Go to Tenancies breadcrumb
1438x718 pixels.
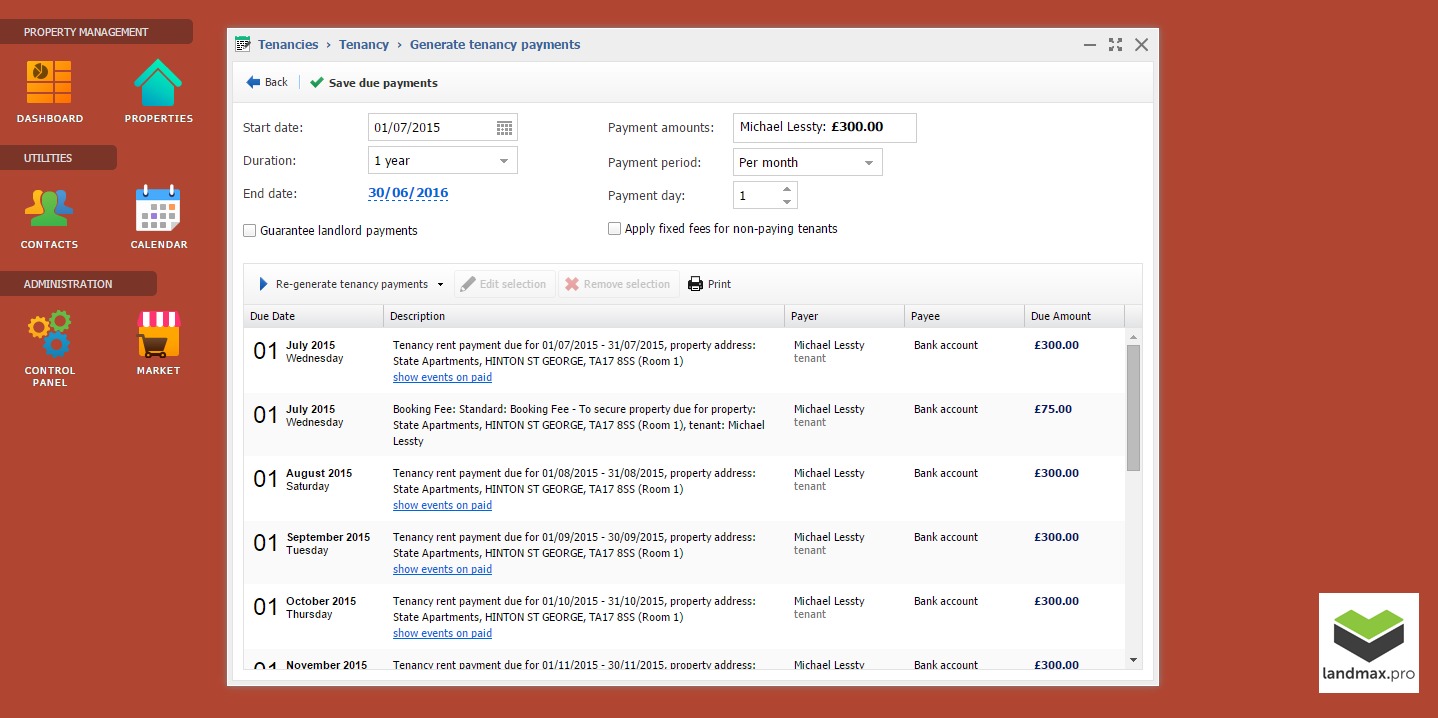tap(288, 45)
